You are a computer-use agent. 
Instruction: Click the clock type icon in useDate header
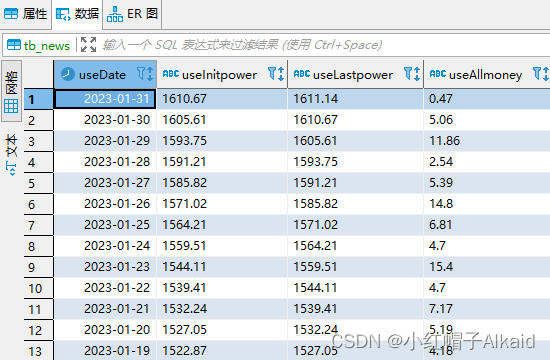coord(67,74)
